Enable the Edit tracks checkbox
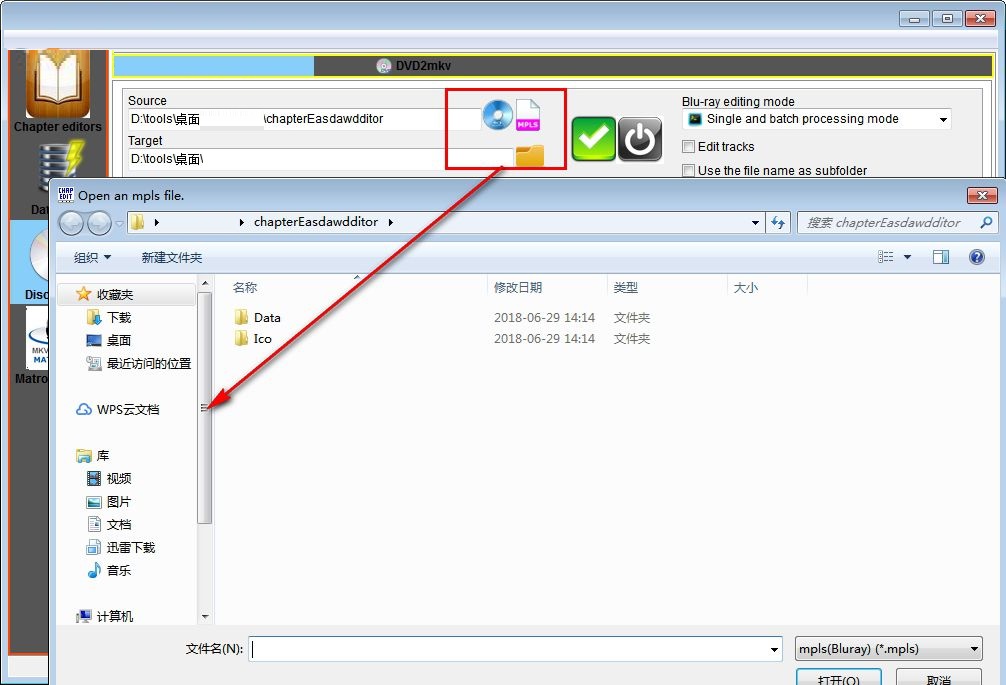This screenshot has height=685, width=1006. pyautogui.click(x=688, y=147)
